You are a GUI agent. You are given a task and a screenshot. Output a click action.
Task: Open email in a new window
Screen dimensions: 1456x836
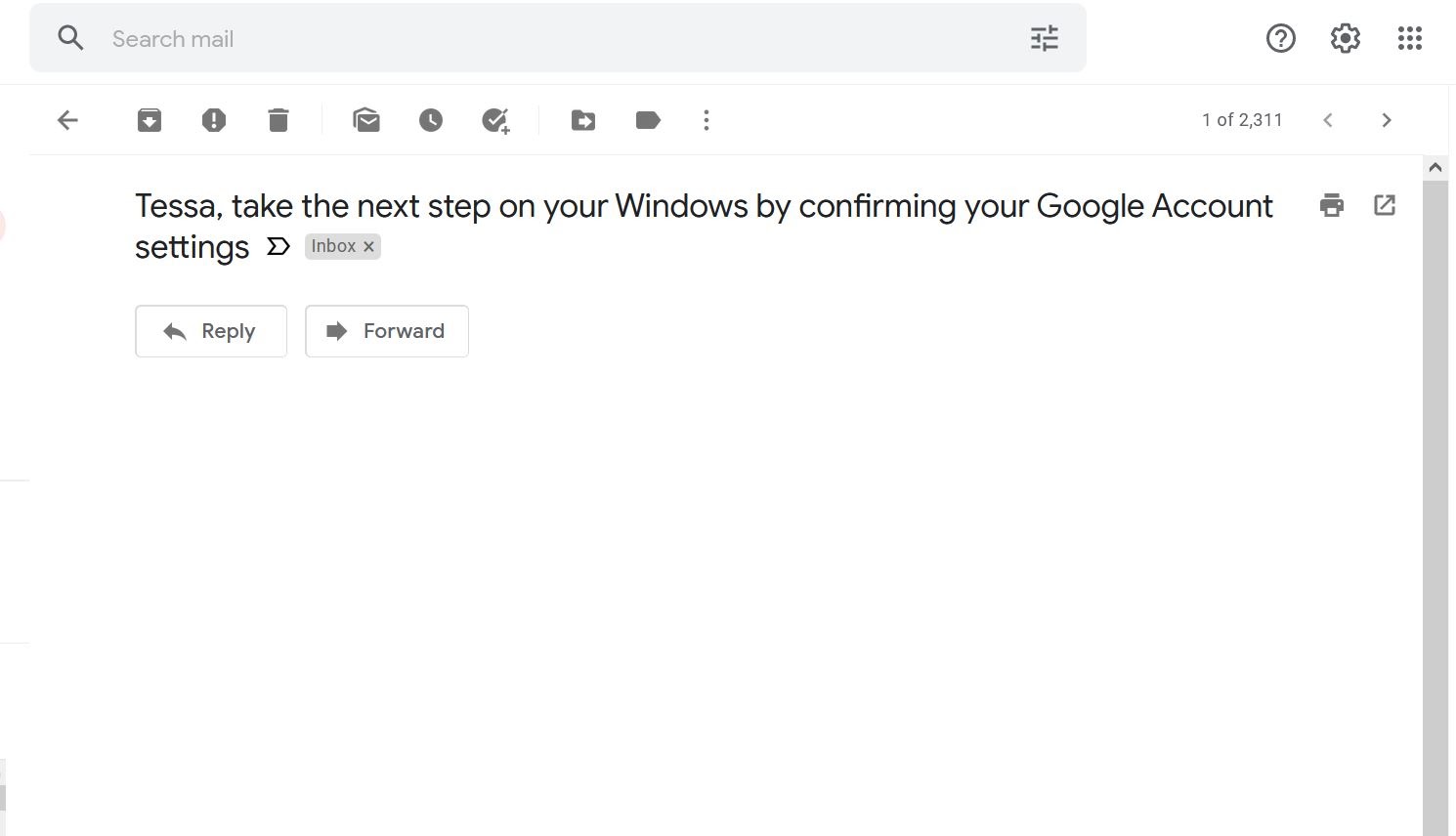pos(1384,205)
